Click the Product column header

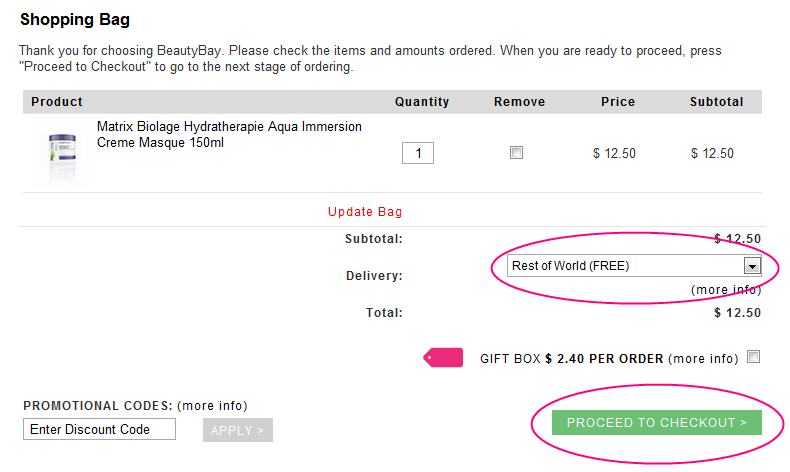pos(57,102)
